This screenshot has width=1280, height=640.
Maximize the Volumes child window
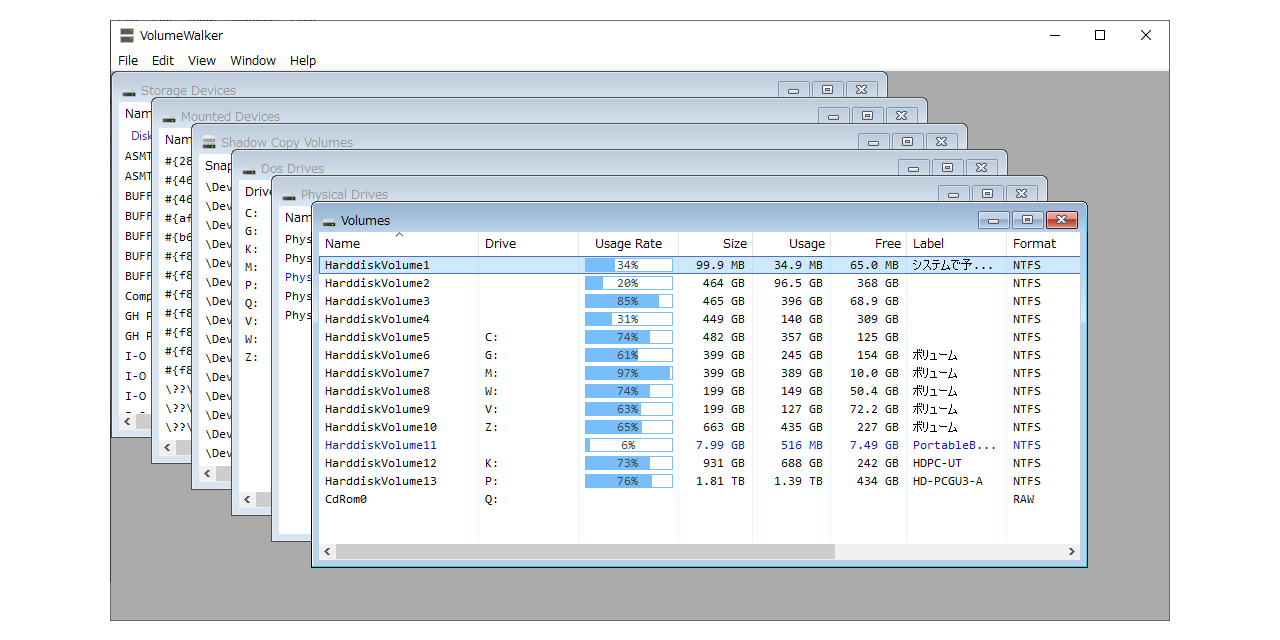(x=1027, y=220)
